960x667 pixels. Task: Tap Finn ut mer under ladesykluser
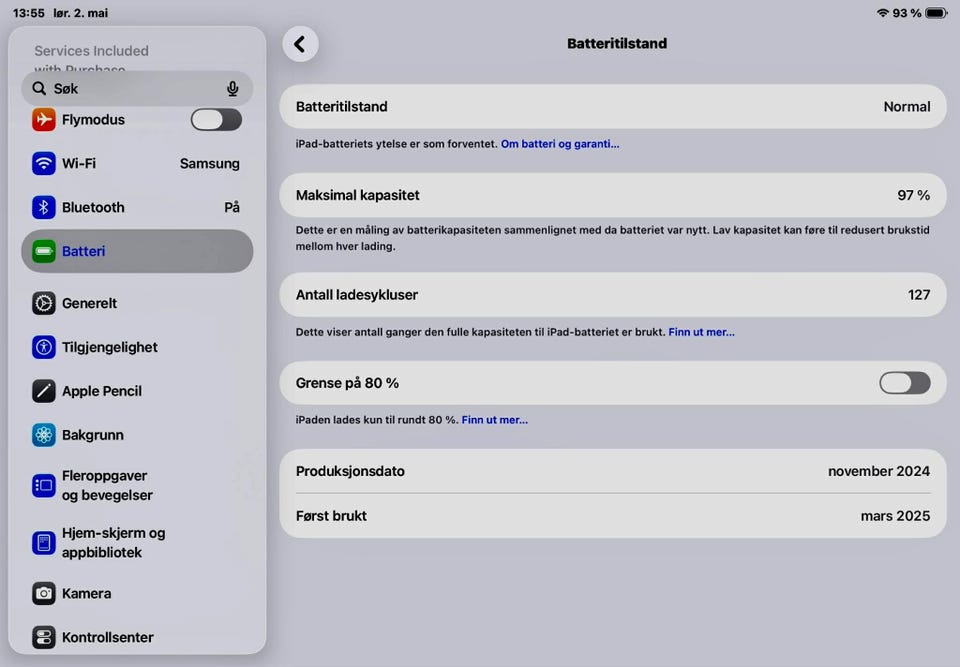click(x=702, y=332)
